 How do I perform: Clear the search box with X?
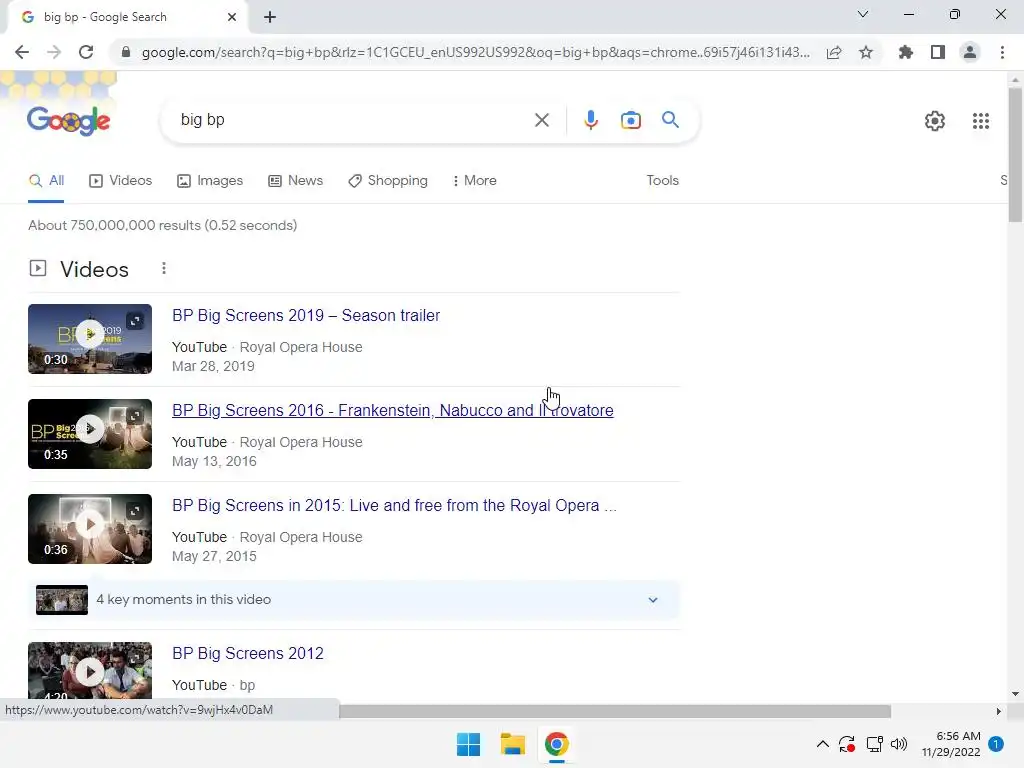point(541,120)
